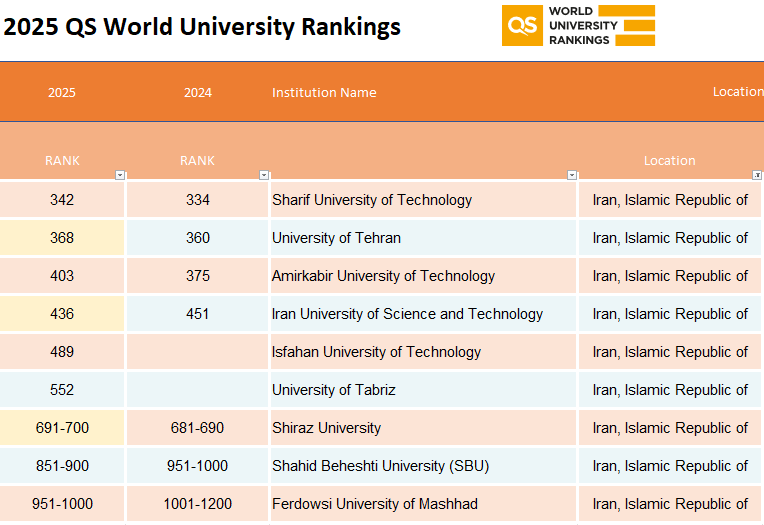Select cell showing 2024 rank 451
The width and height of the screenshot is (764, 525).
(197, 314)
